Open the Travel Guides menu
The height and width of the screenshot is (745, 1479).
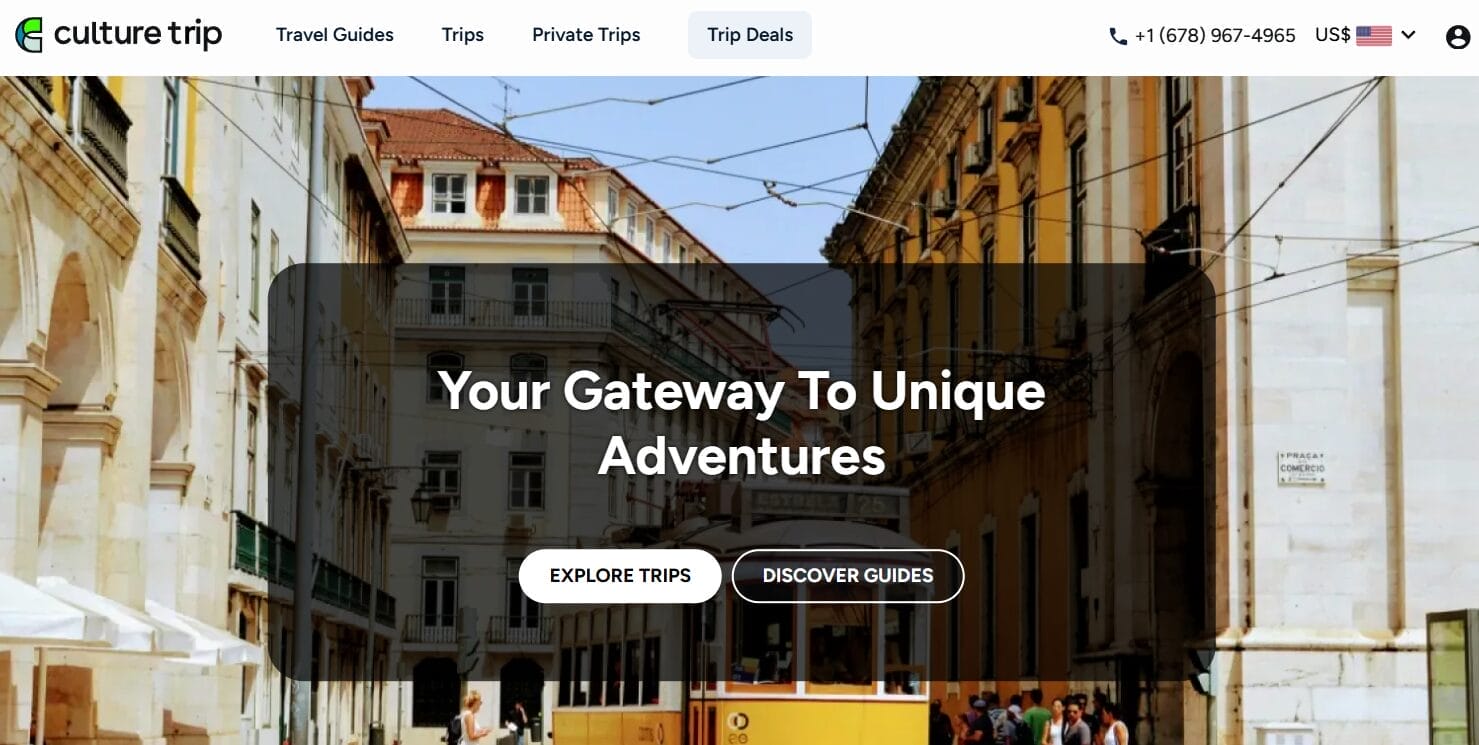(335, 35)
